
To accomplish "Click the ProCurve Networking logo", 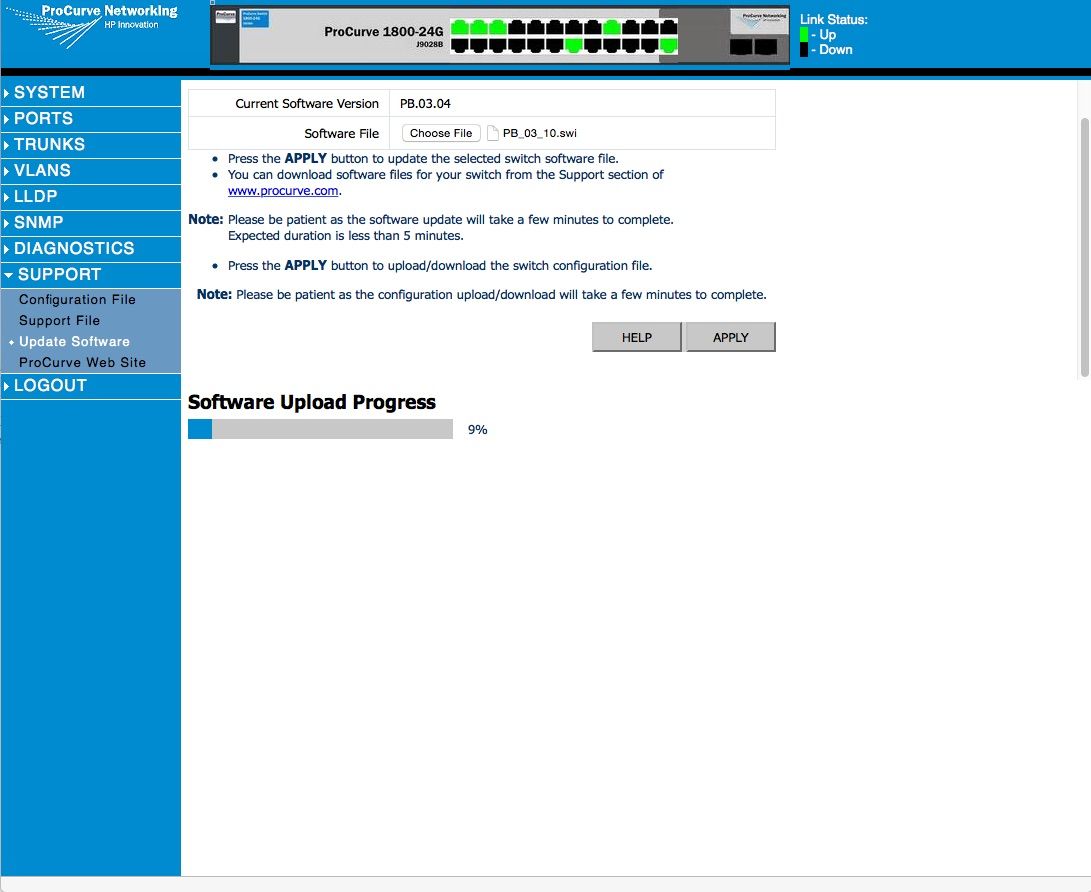I will tap(94, 26).
